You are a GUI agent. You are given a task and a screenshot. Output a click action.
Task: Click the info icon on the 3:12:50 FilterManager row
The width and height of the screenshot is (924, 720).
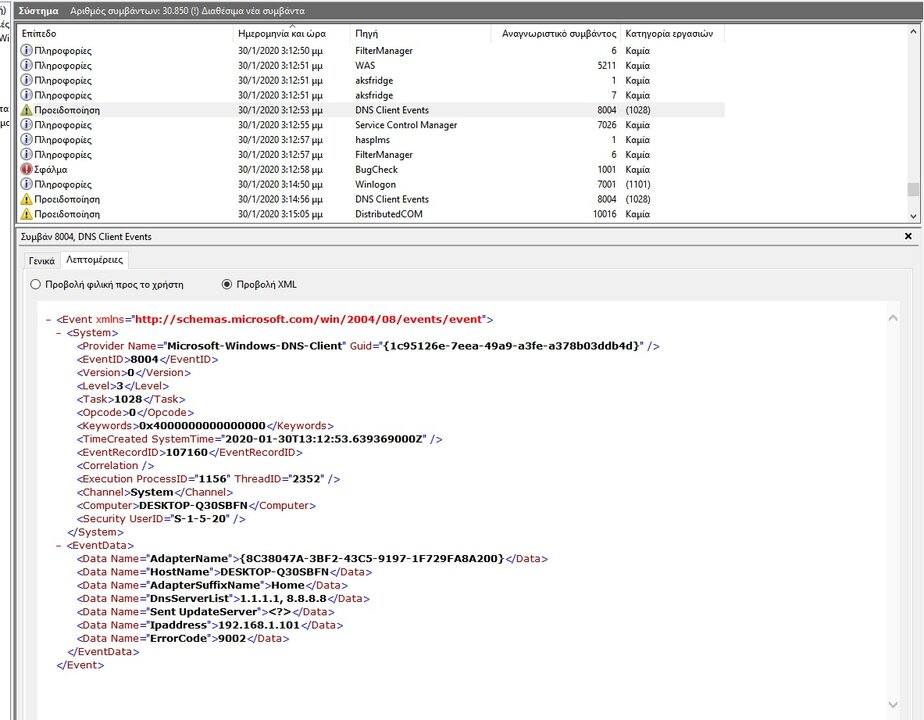26,51
